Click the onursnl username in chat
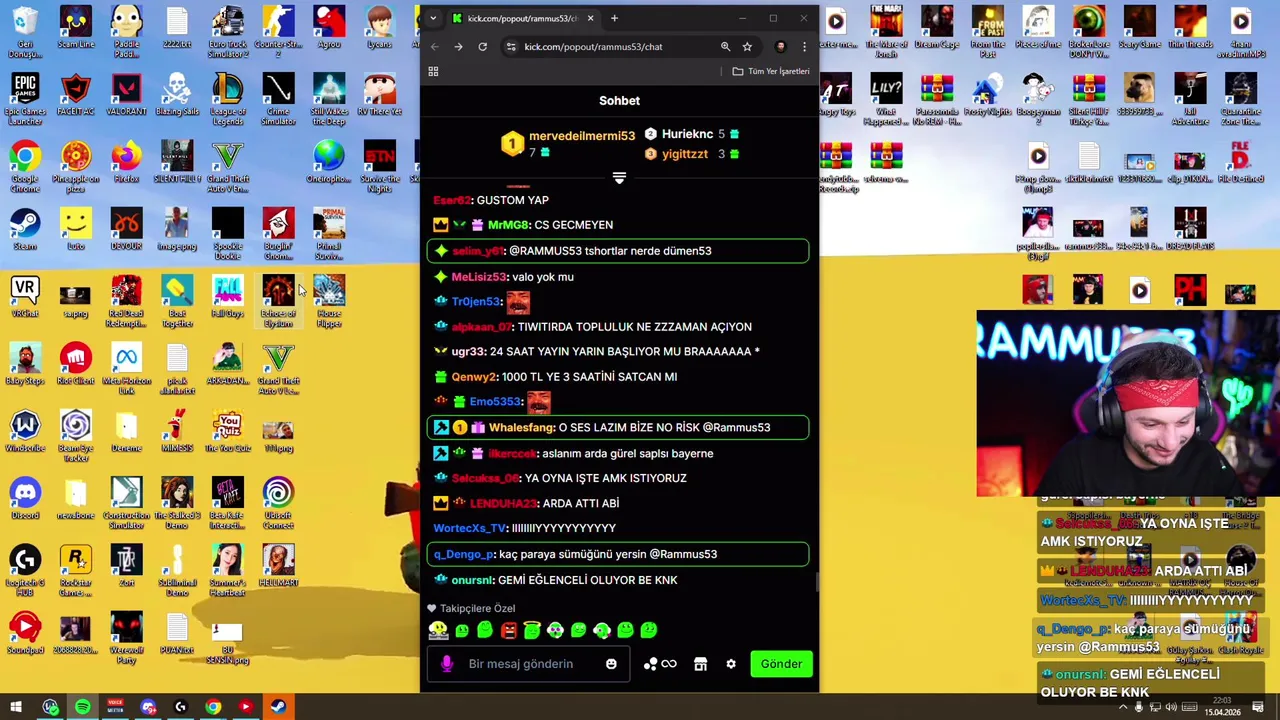Image resolution: width=1280 pixels, height=720 pixels. pyautogui.click(x=473, y=580)
